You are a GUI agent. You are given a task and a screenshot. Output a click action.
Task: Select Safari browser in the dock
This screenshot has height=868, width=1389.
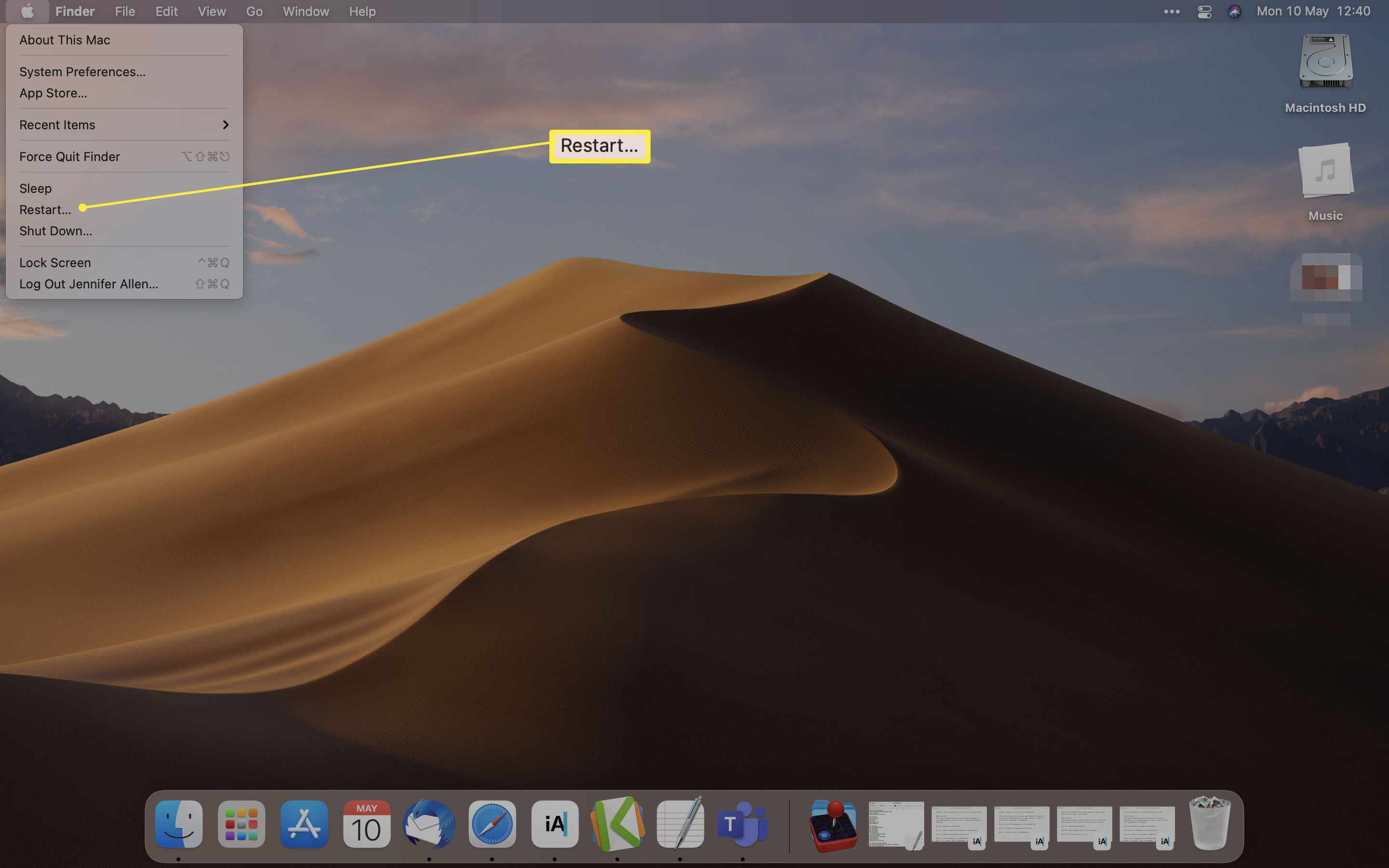(x=491, y=824)
